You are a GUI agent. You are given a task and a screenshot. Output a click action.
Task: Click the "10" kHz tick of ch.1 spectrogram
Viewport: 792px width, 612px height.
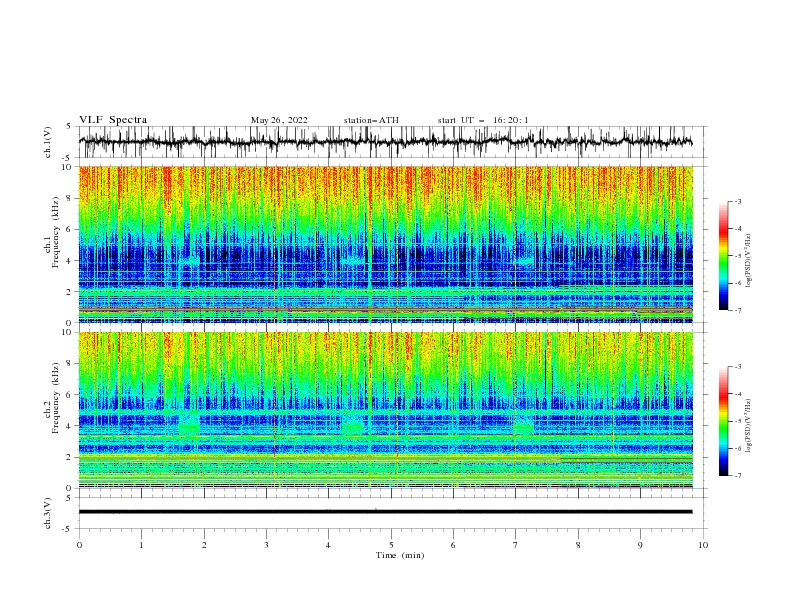pyautogui.click(x=67, y=167)
